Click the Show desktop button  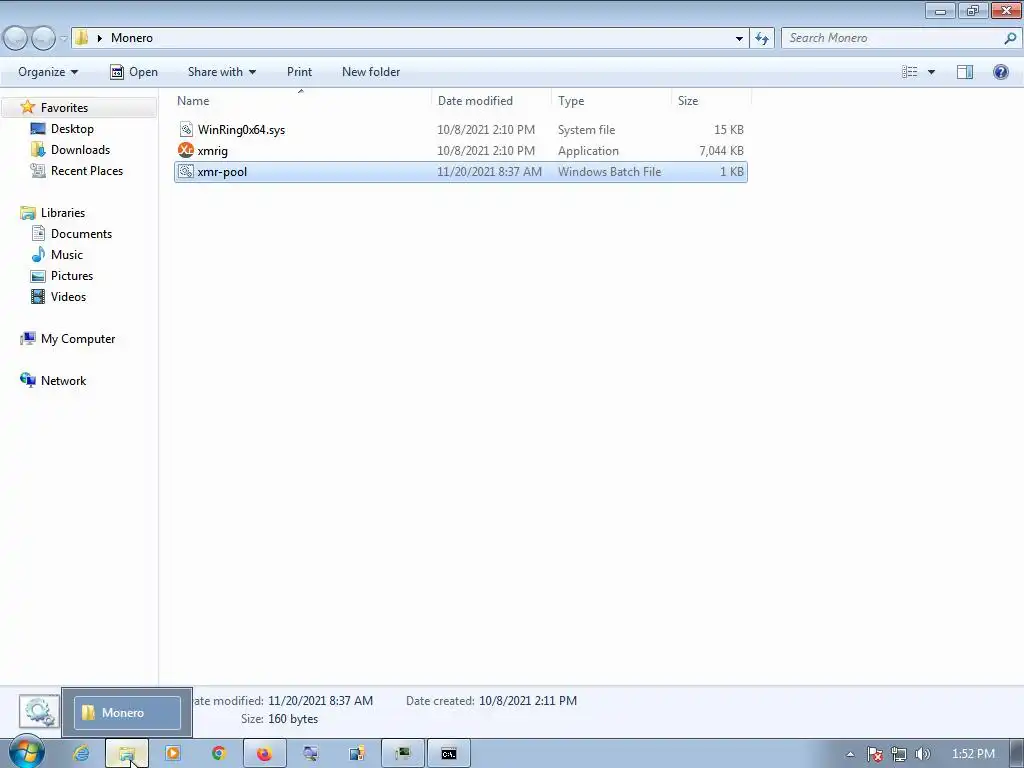pos(1017,754)
